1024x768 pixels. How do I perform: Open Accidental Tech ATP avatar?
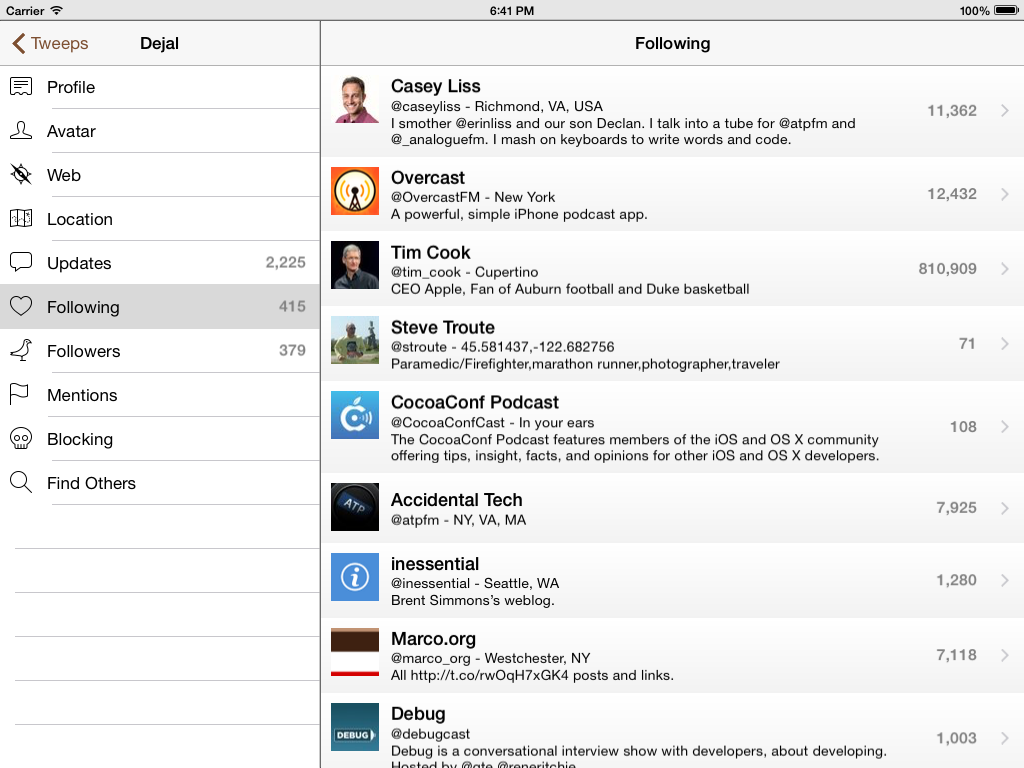point(355,507)
